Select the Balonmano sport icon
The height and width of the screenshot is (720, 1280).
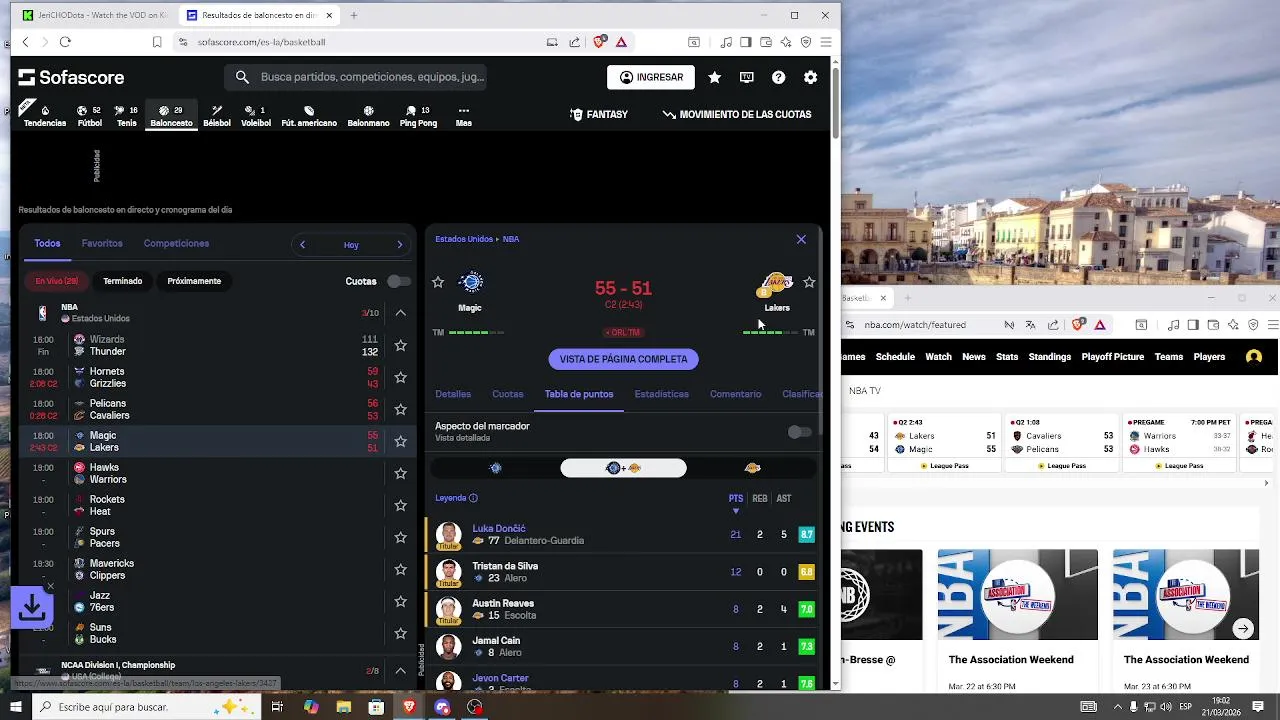click(x=368, y=116)
